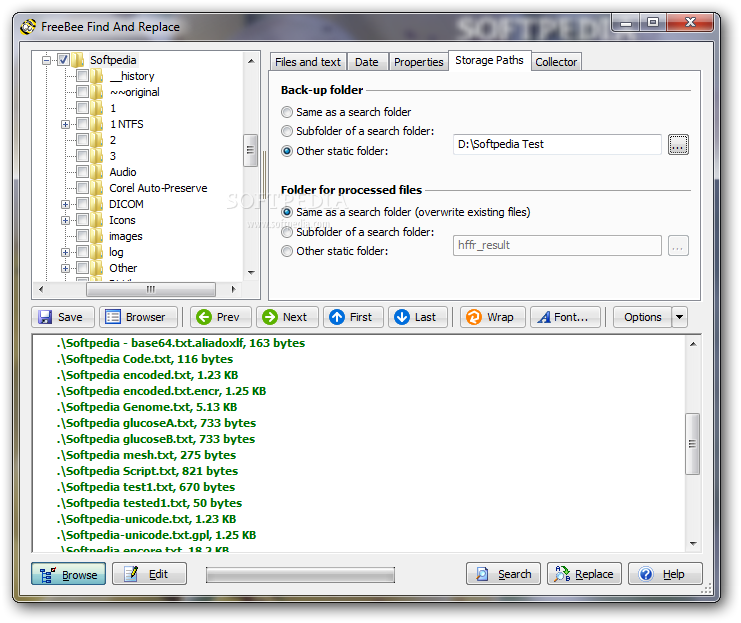This screenshot has height=623, width=741.
Task: Check the __history folder checkbox
Action: (82, 76)
